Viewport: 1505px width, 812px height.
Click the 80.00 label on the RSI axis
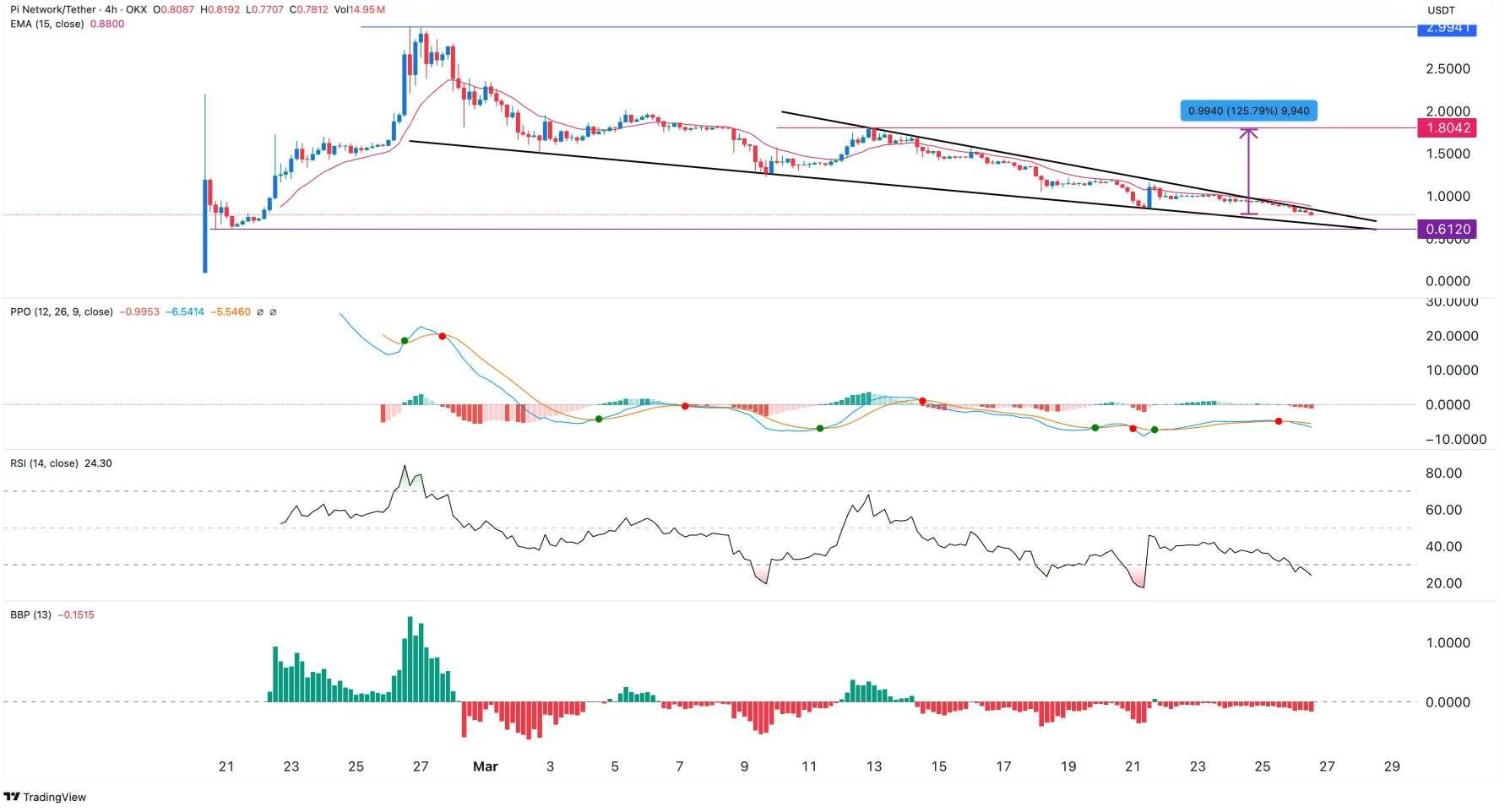coord(1443,474)
